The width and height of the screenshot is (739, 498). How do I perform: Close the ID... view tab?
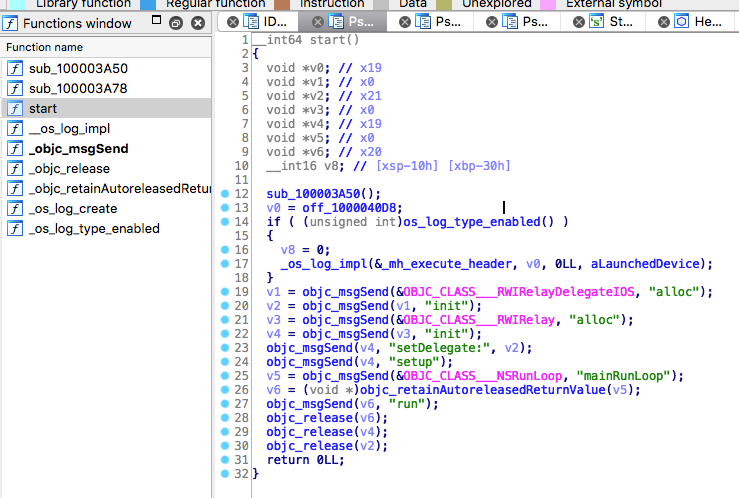click(x=232, y=22)
